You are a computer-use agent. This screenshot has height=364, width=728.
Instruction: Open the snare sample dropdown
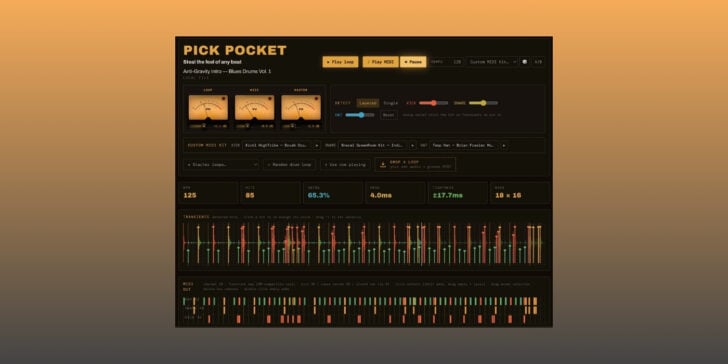click(373, 145)
